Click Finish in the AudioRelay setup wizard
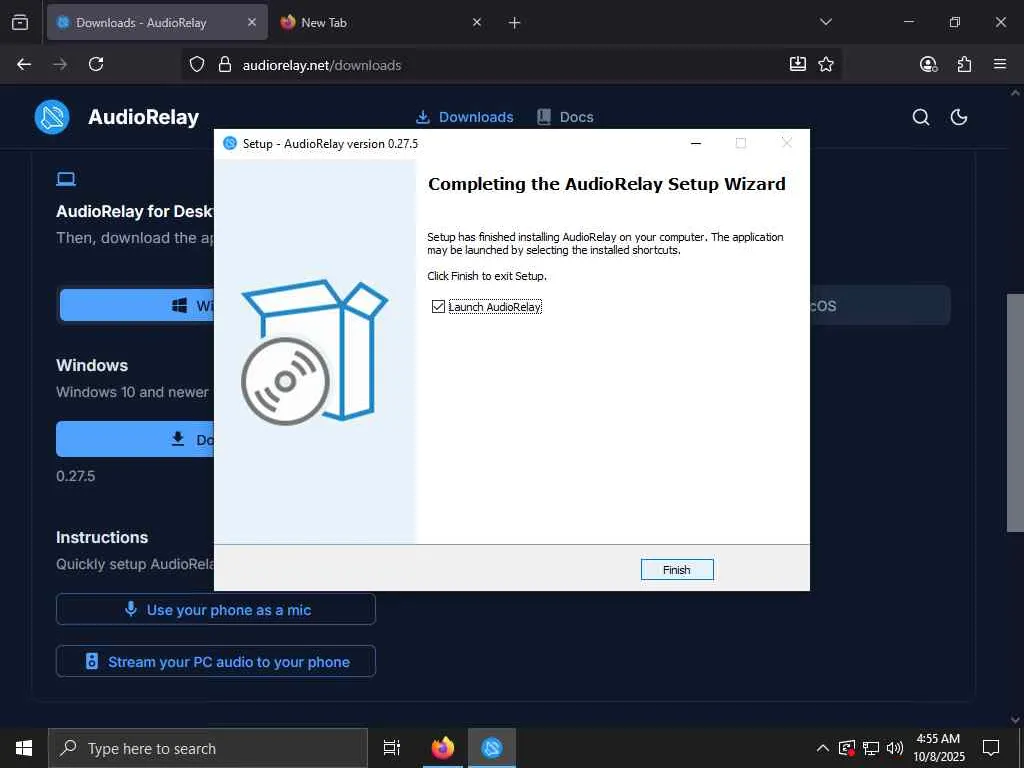Viewport: 1024px width, 768px height. [677, 569]
